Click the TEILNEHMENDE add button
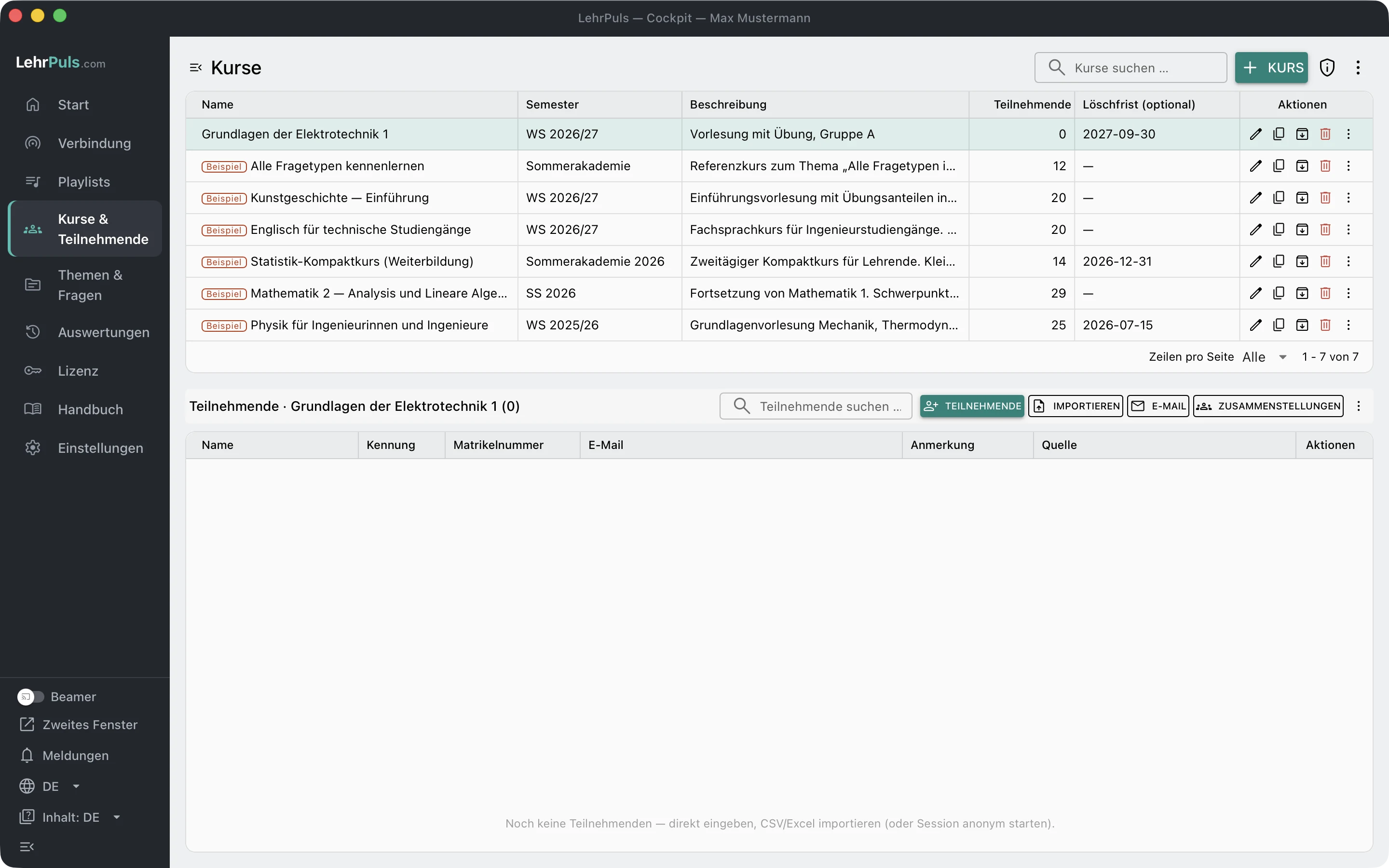This screenshot has height=868, width=1389. coord(972,407)
